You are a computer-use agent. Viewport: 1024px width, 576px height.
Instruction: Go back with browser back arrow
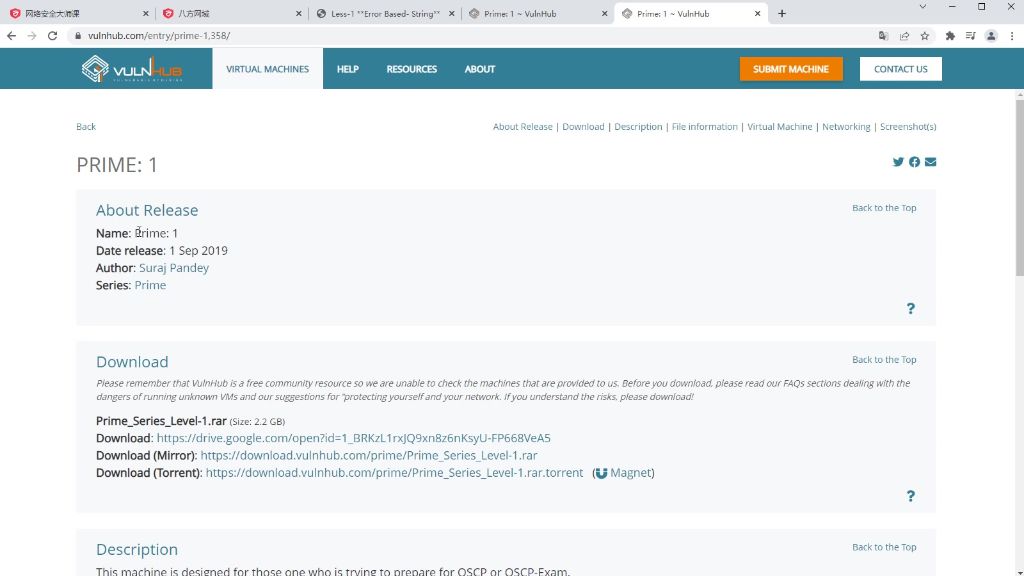11,36
